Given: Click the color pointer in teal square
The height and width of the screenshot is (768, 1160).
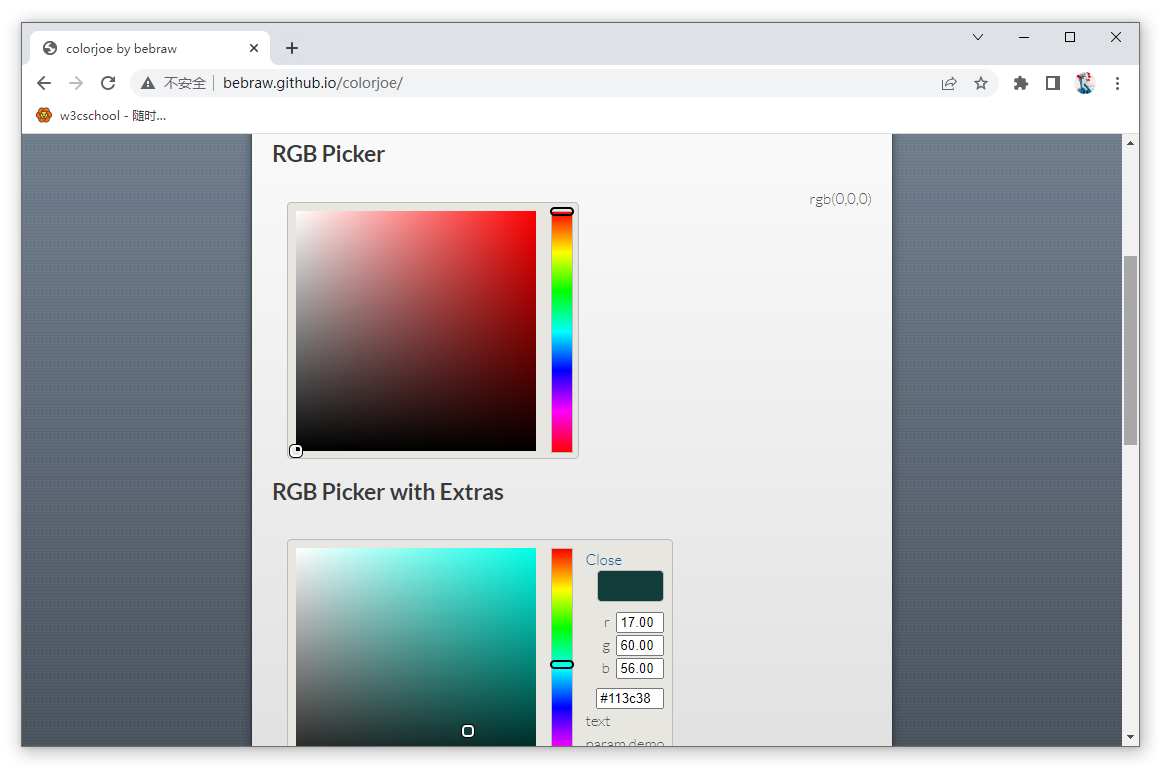Looking at the screenshot, I should [x=468, y=731].
